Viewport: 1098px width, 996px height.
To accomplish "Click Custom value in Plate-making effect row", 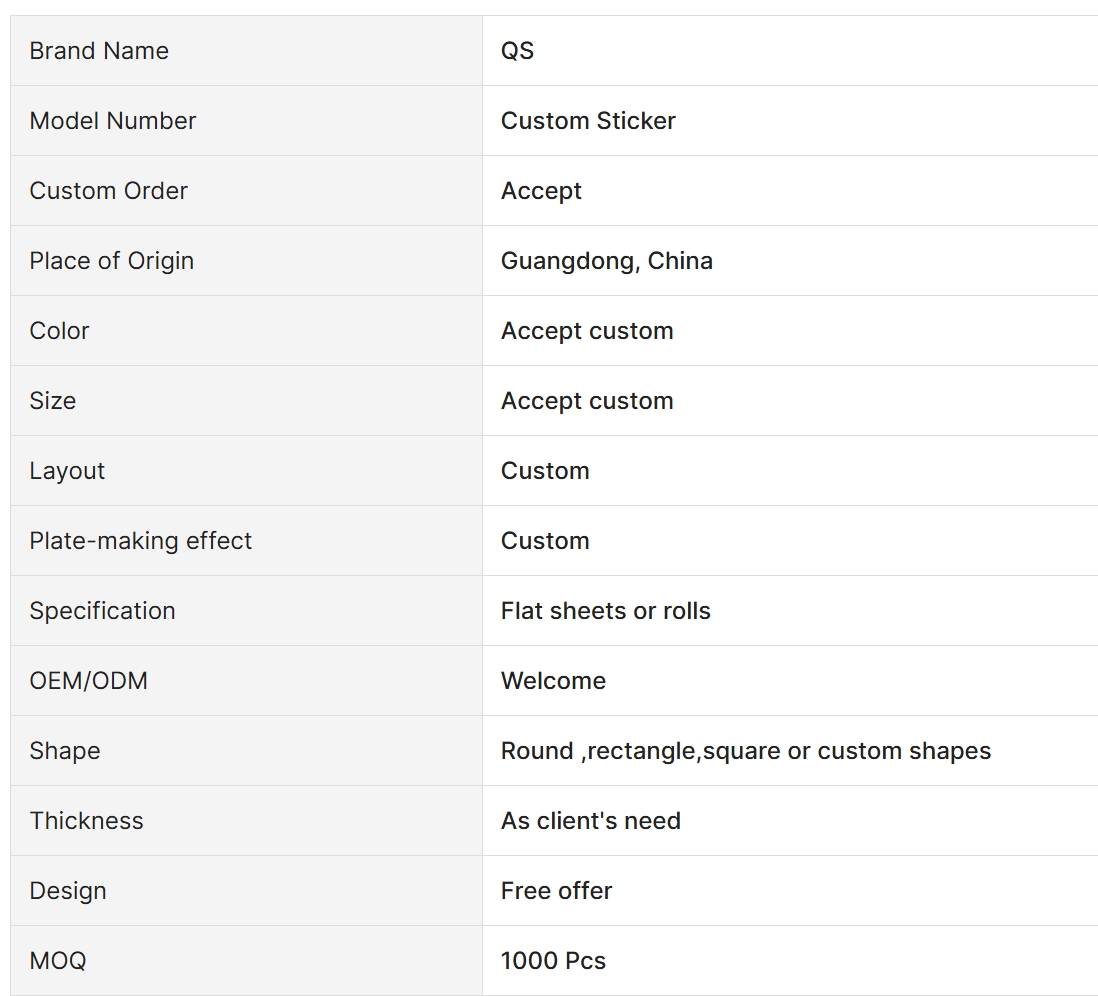I will pos(545,541).
